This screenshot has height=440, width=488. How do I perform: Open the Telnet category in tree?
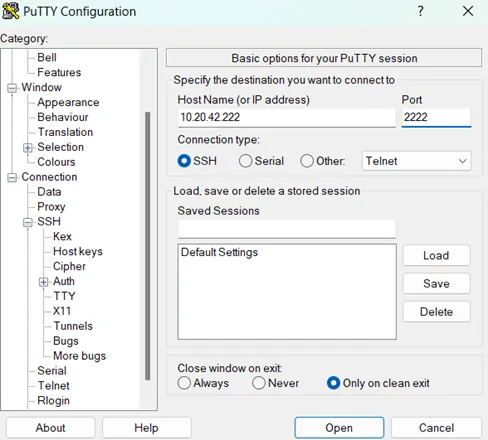click(53, 386)
